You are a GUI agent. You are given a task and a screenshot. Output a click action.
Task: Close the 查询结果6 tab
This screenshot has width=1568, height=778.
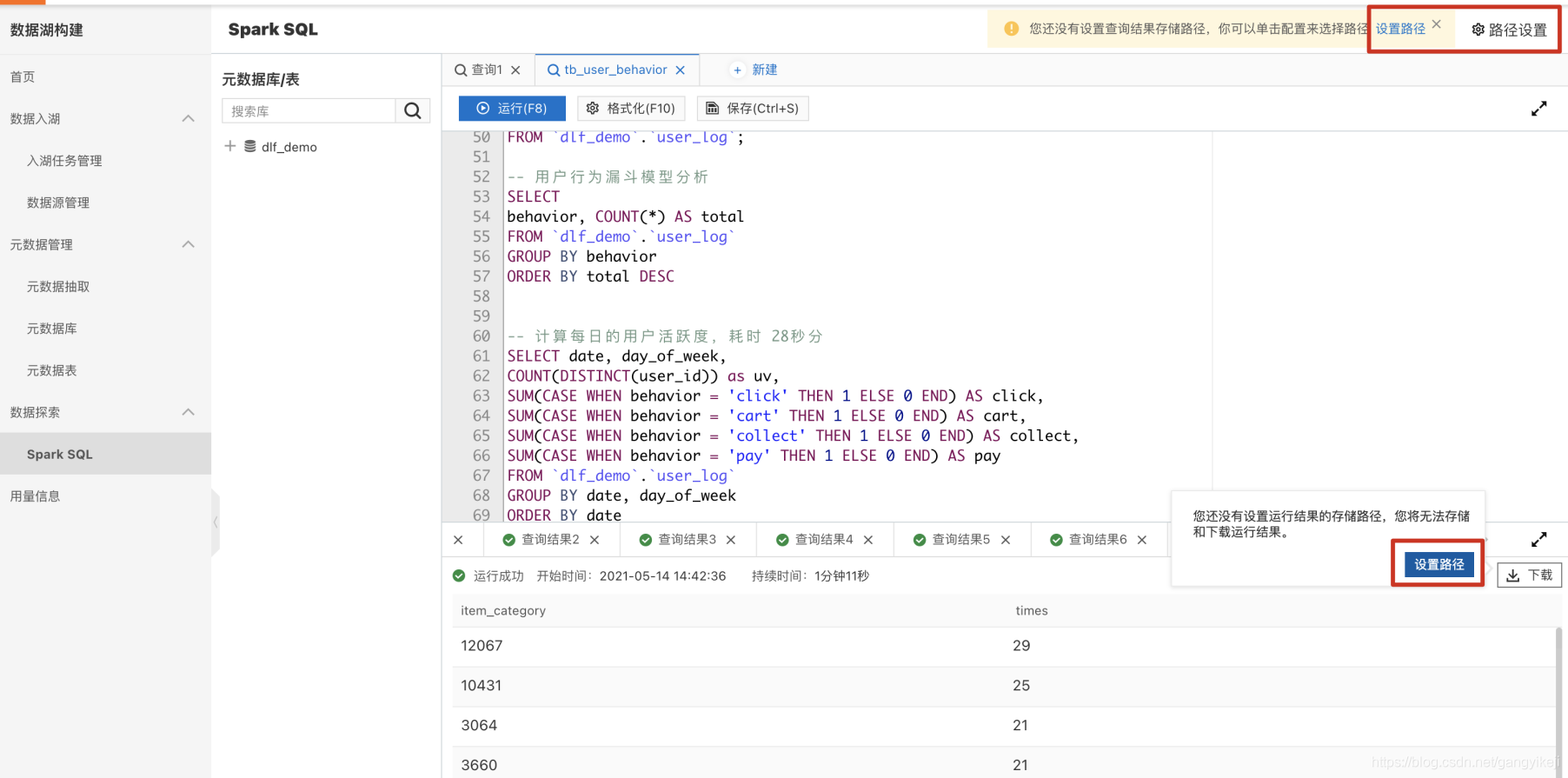[x=1142, y=540]
